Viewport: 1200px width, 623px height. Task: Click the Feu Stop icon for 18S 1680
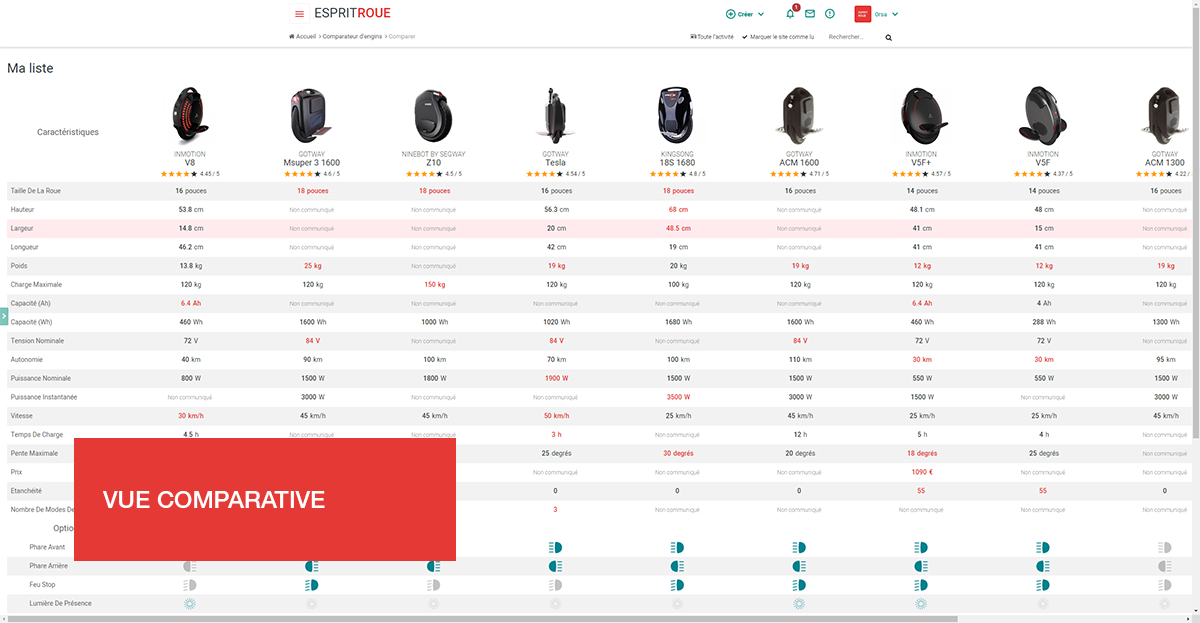click(x=677, y=585)
